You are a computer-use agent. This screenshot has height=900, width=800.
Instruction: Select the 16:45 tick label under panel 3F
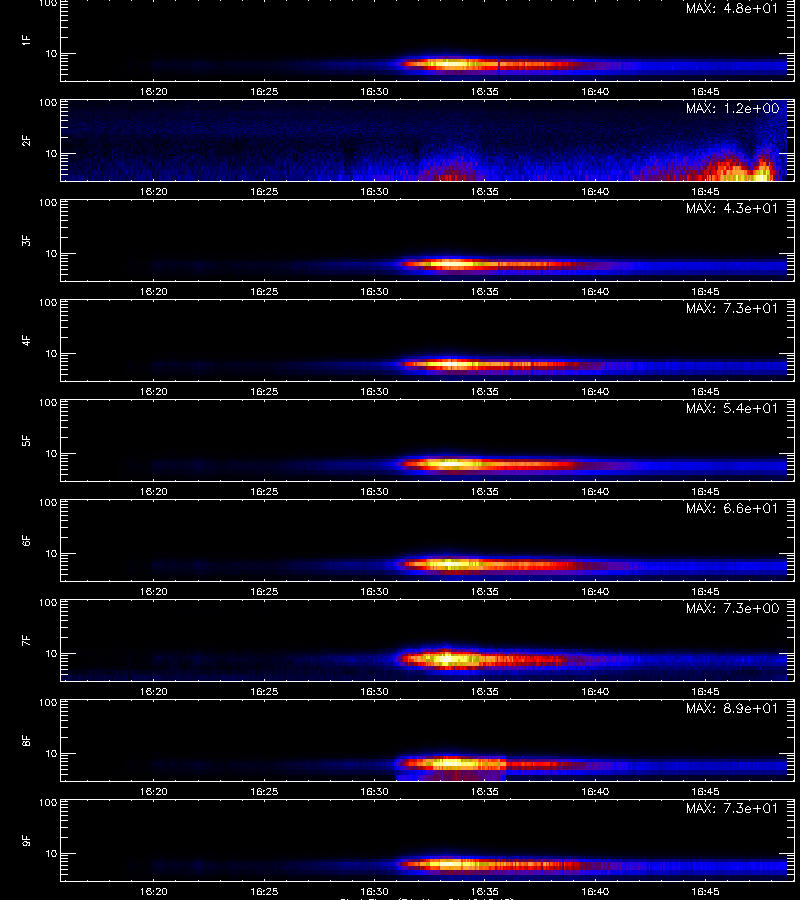tap(705, 292)
